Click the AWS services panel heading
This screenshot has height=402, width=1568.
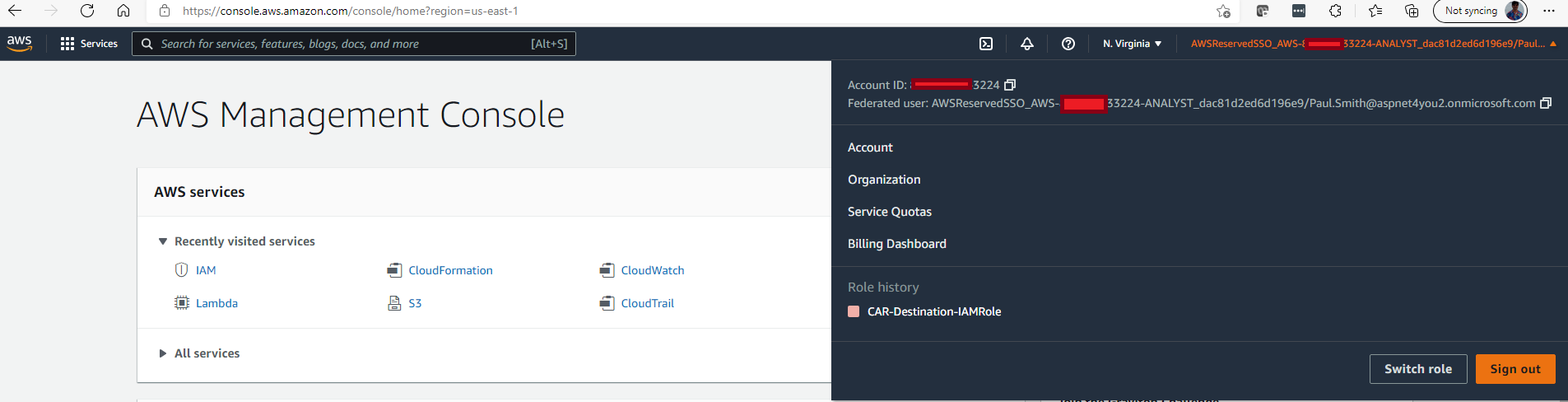click(x=199, y=192)
